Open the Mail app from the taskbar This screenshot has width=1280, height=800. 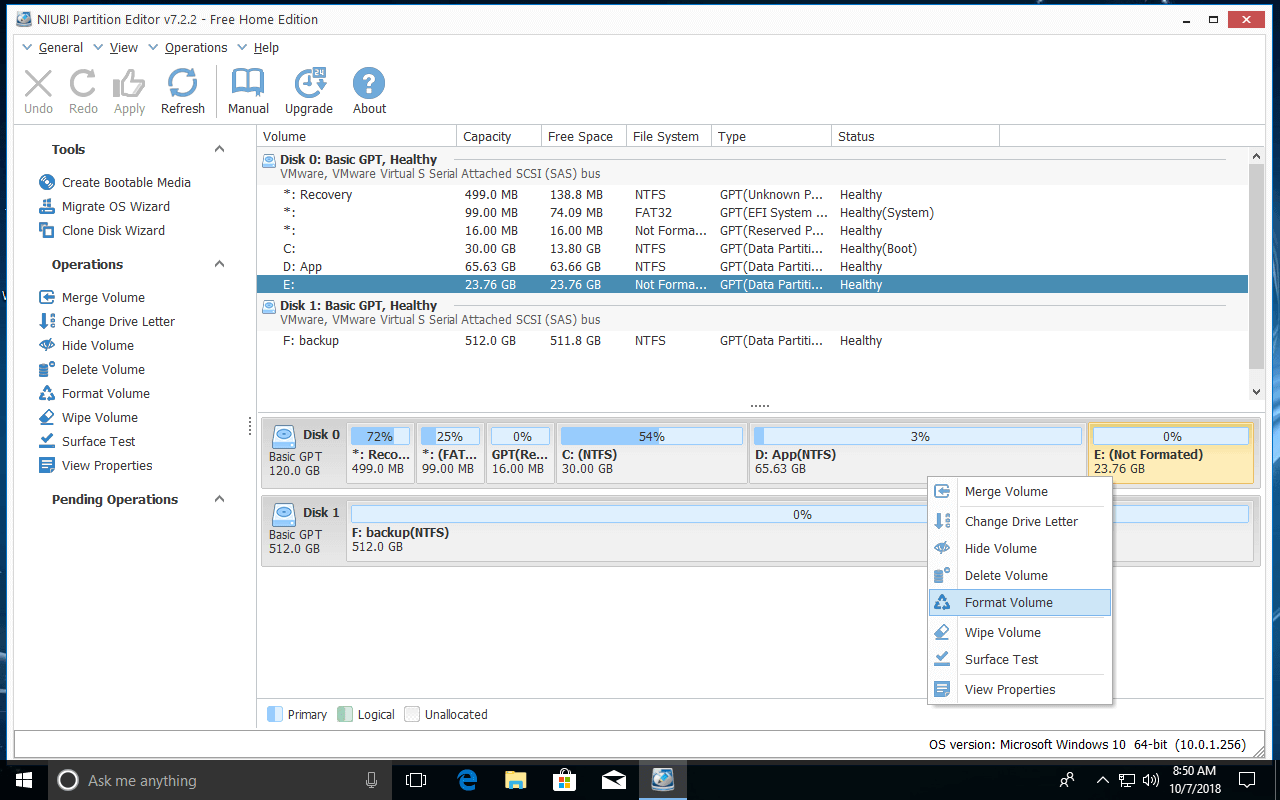613,780
